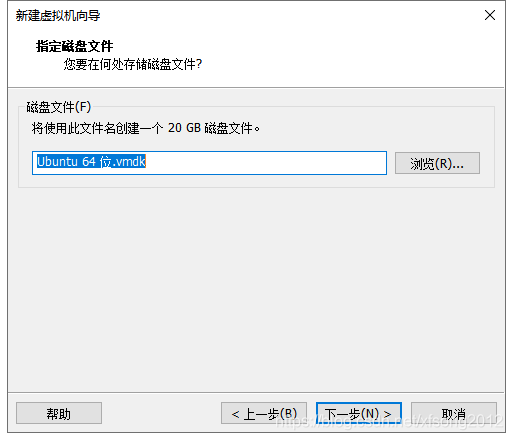Viewport: 513px width, 440px height.
Task: Click the 帮助 help button
Action: [x=59, y=413]
